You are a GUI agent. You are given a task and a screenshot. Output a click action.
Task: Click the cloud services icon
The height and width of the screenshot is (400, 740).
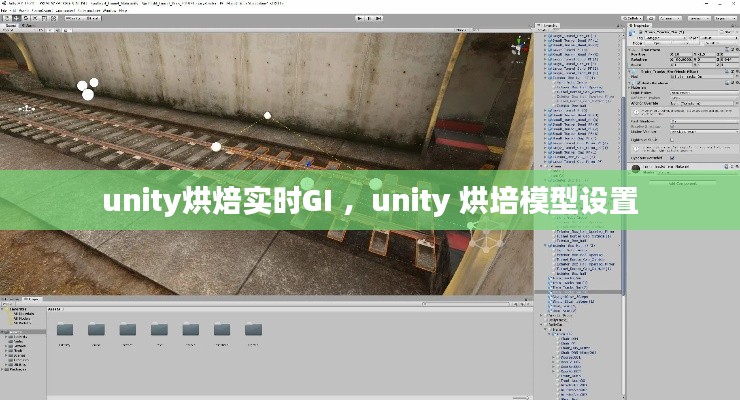[651, 18]
